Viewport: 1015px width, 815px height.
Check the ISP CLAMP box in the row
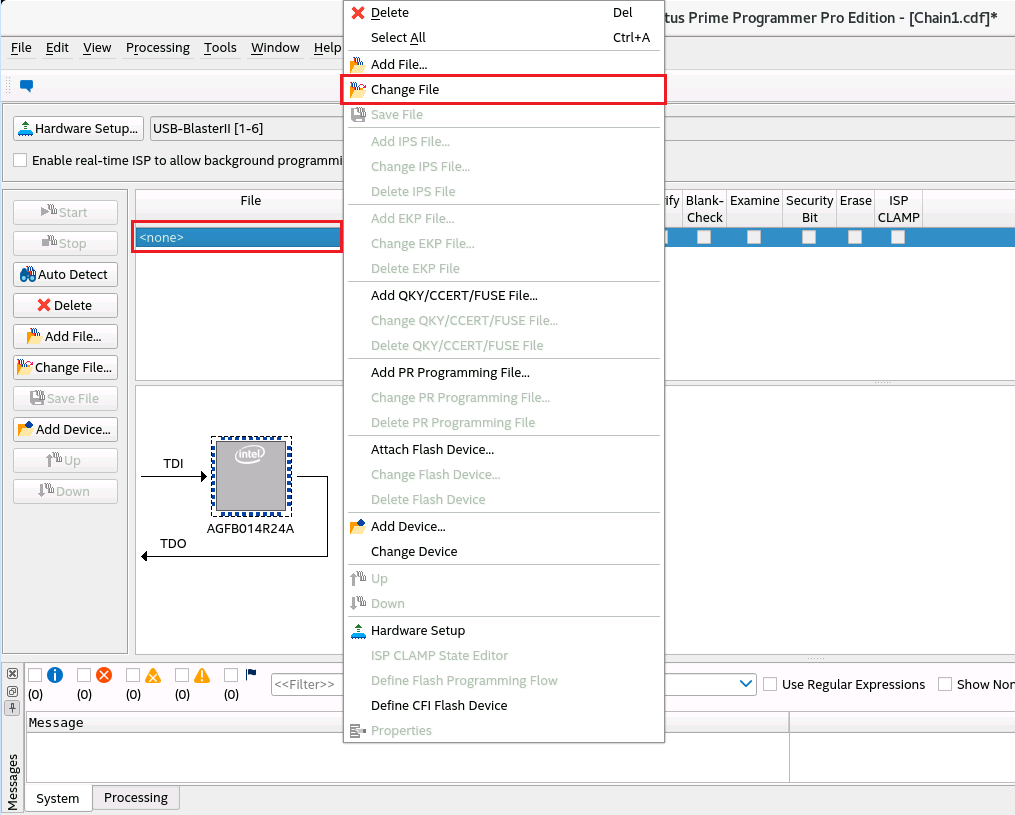tap(898, 237)
